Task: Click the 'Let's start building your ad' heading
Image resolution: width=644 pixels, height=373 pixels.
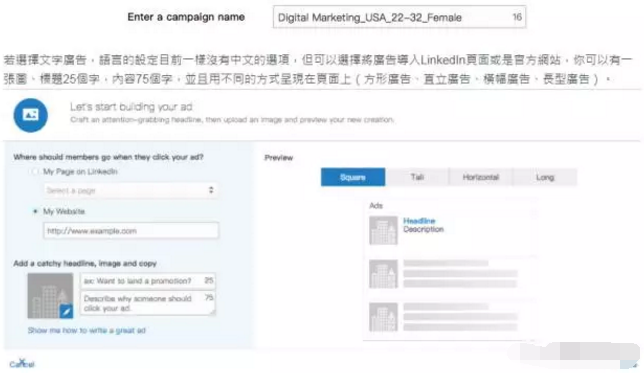Action: point(131,107)
